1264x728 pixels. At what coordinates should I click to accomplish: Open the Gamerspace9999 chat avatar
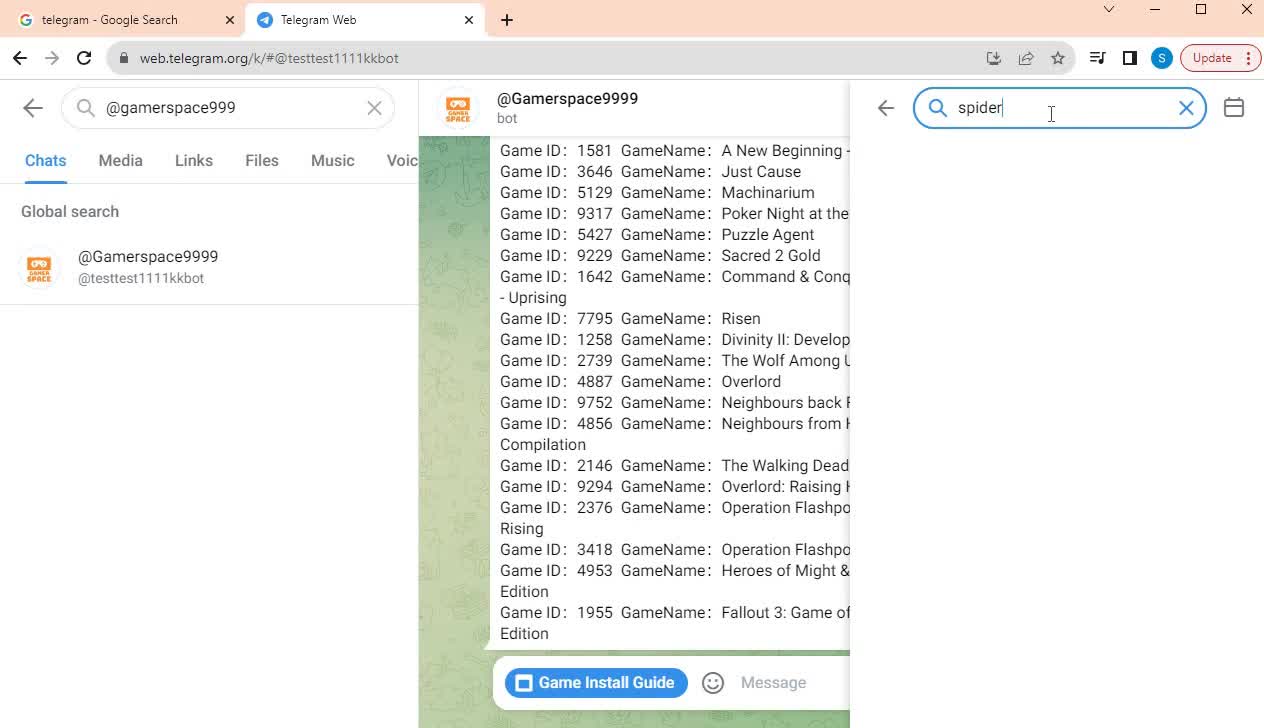coord(456,108)
